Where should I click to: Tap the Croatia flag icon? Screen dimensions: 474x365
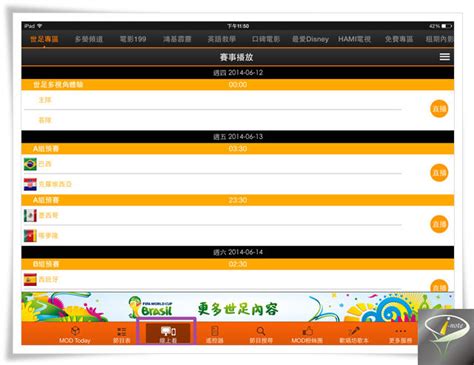click(30, 184)
